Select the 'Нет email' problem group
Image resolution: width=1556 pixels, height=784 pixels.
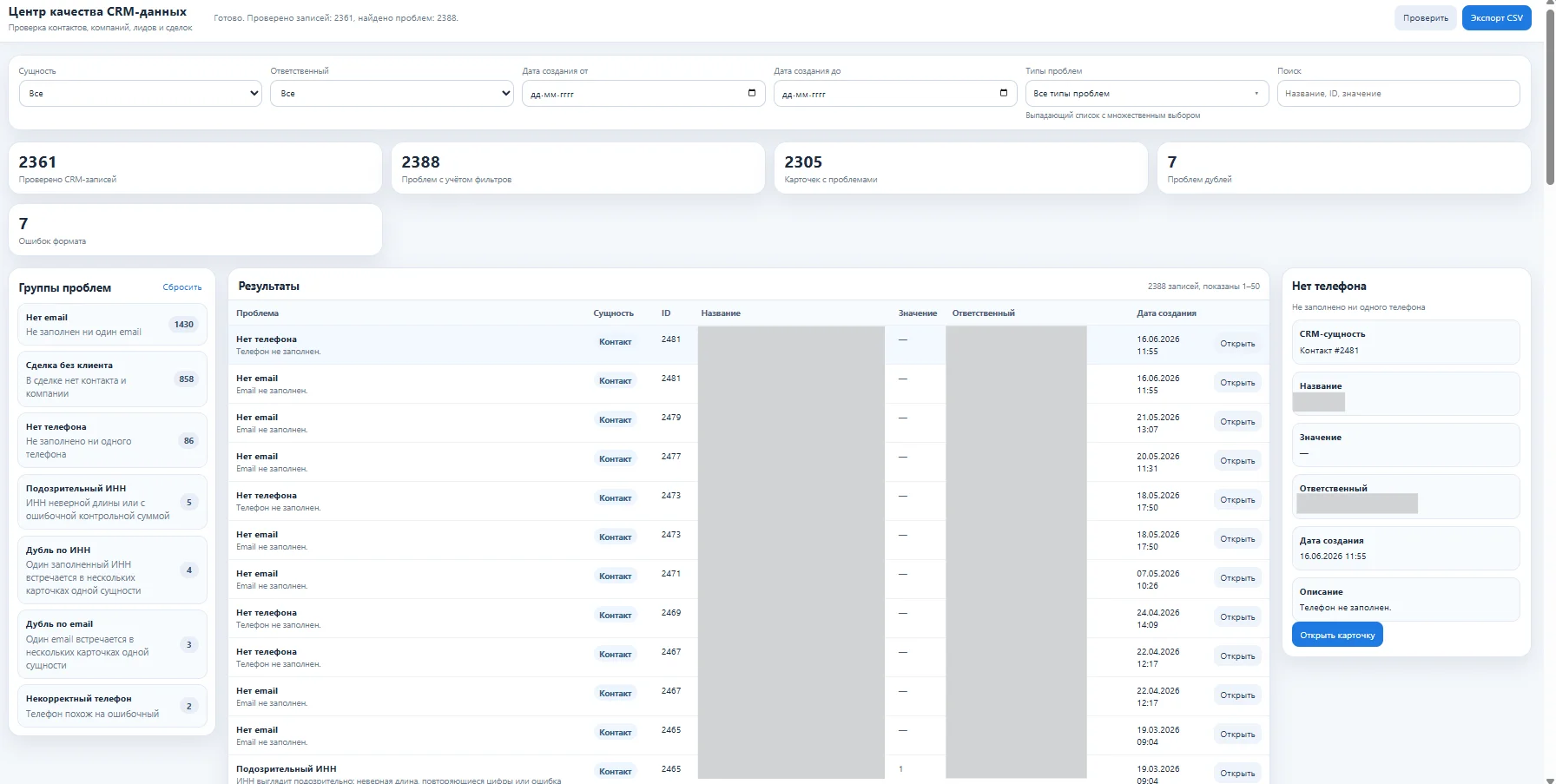coord(112,325)
